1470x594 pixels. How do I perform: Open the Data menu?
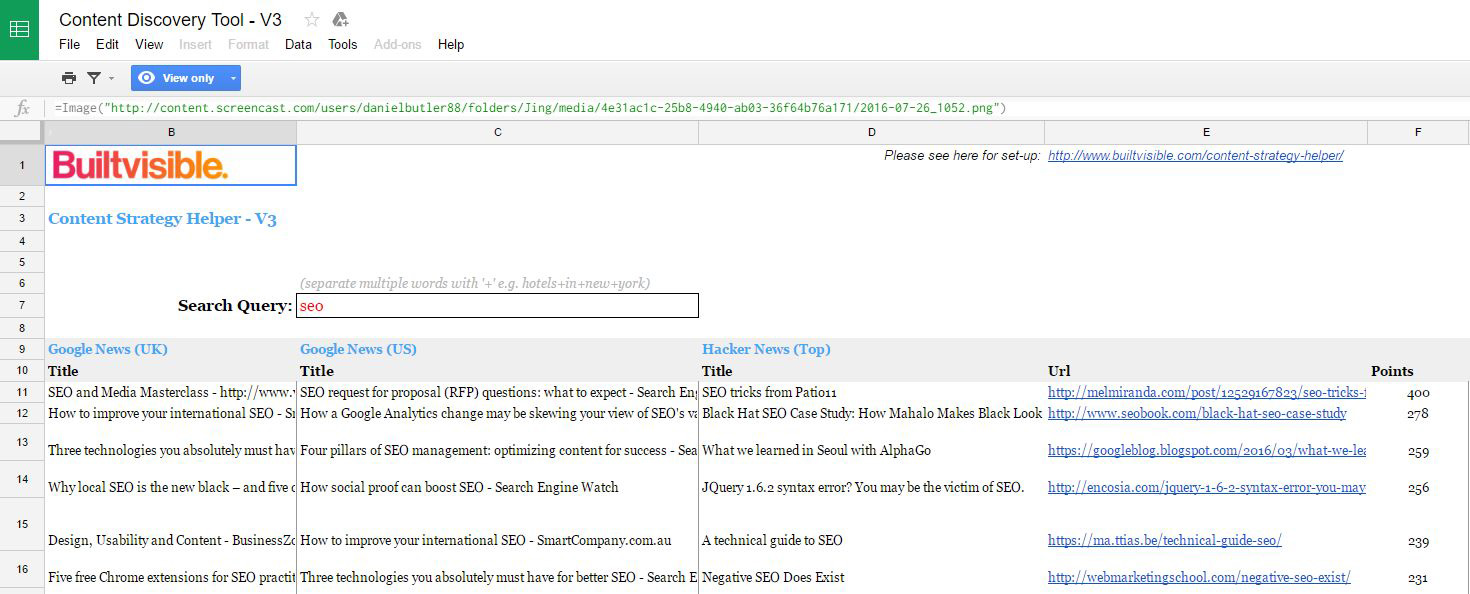(298, 44)
